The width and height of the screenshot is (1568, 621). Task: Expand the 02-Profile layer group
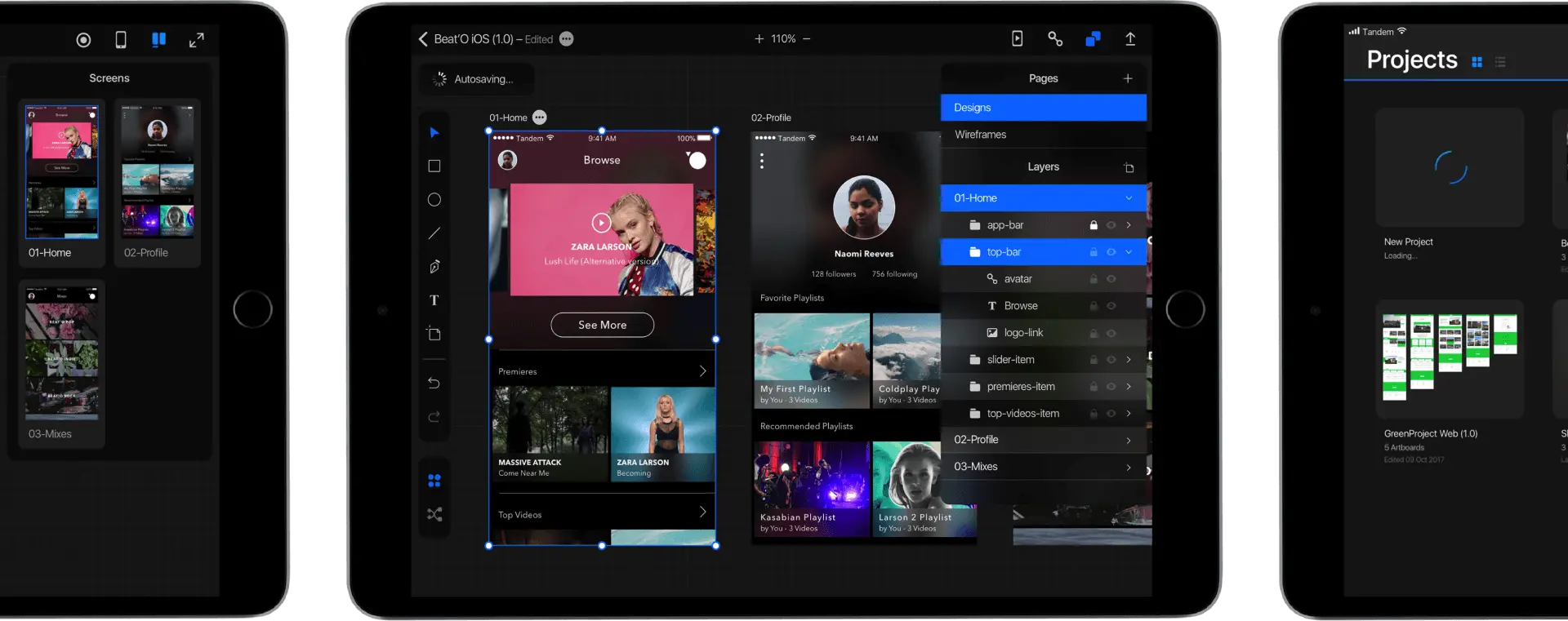pyautogui.click(x=1129, y=441)
